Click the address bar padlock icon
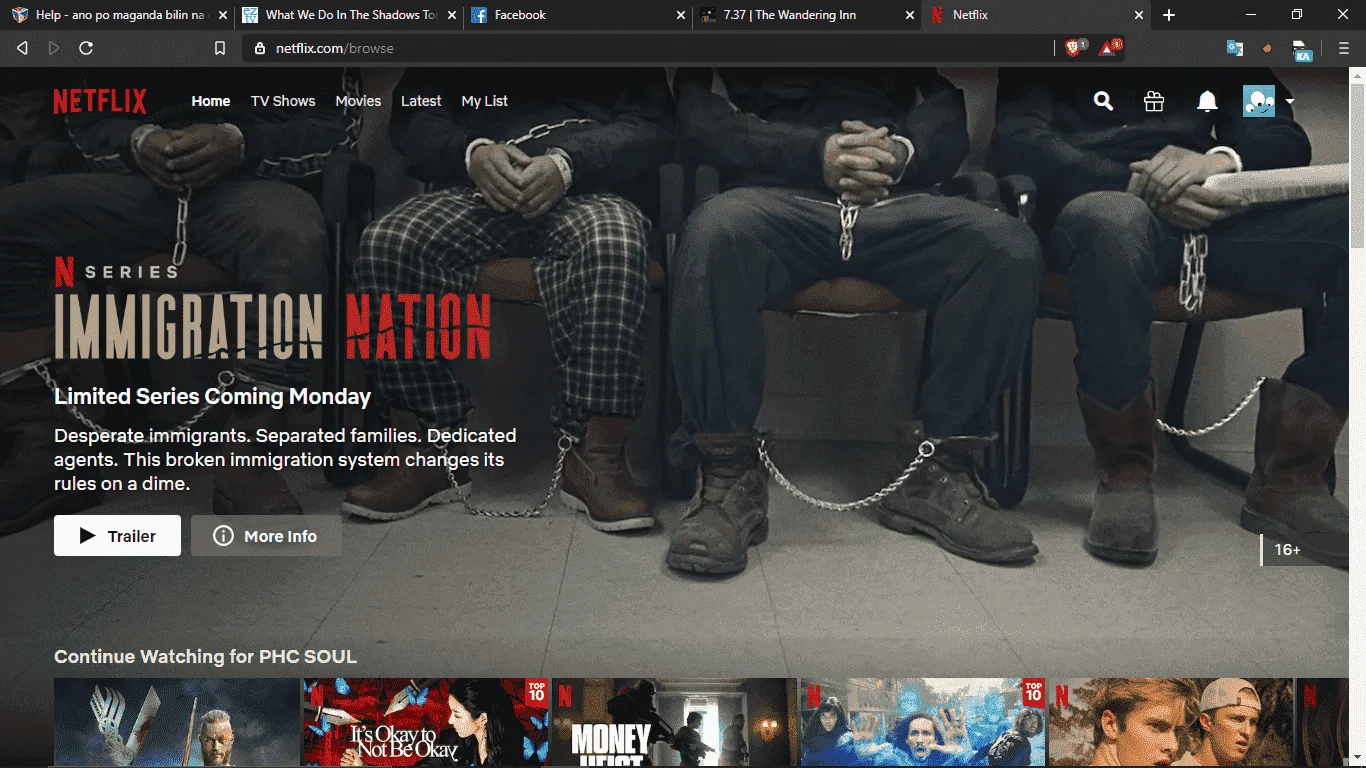Viewport: 1366px width, 768px height. [260, 48]
